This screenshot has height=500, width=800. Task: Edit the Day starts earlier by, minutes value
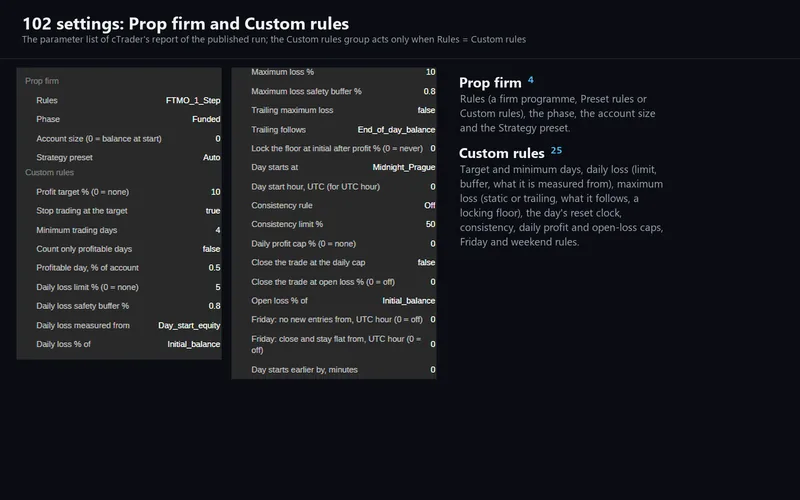pos(433,370)
